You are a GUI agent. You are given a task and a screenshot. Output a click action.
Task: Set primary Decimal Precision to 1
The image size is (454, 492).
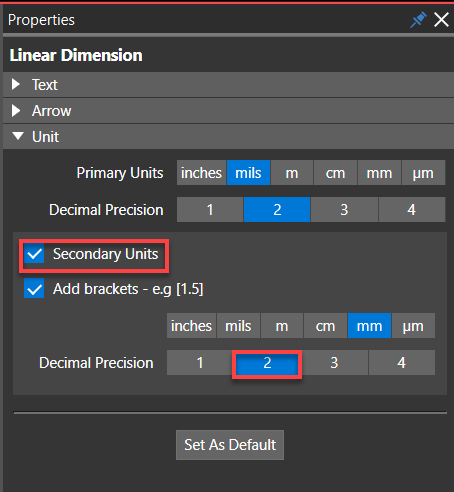[210, 210]
